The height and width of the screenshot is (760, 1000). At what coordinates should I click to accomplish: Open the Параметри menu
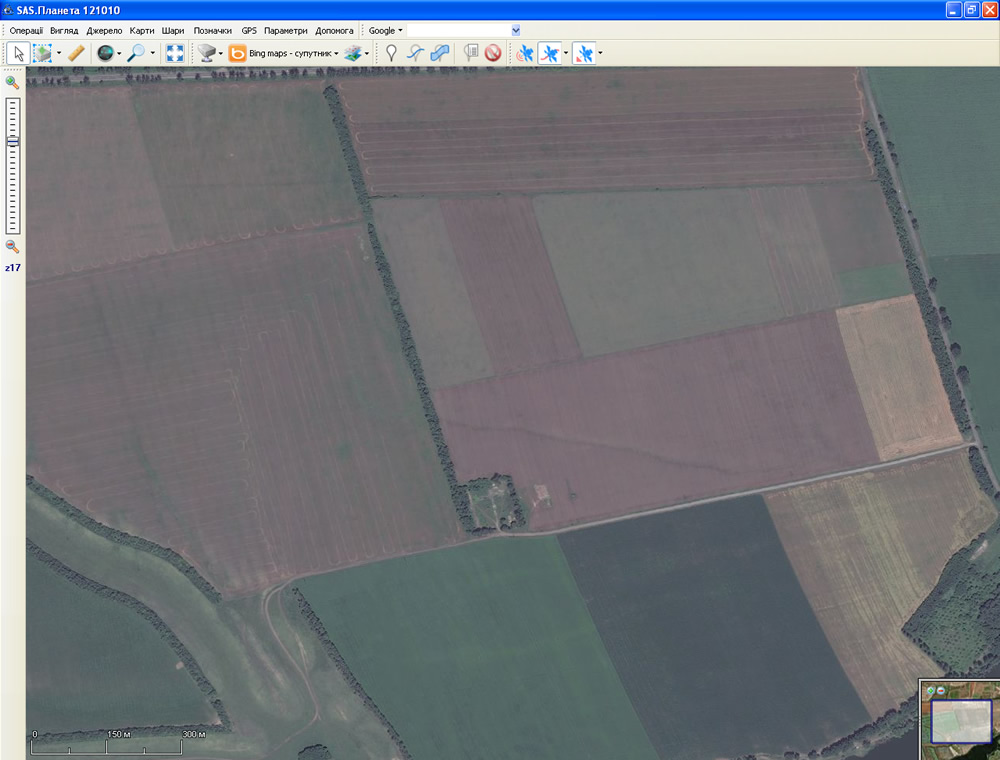pyautogui.click(x=285, y=31)
